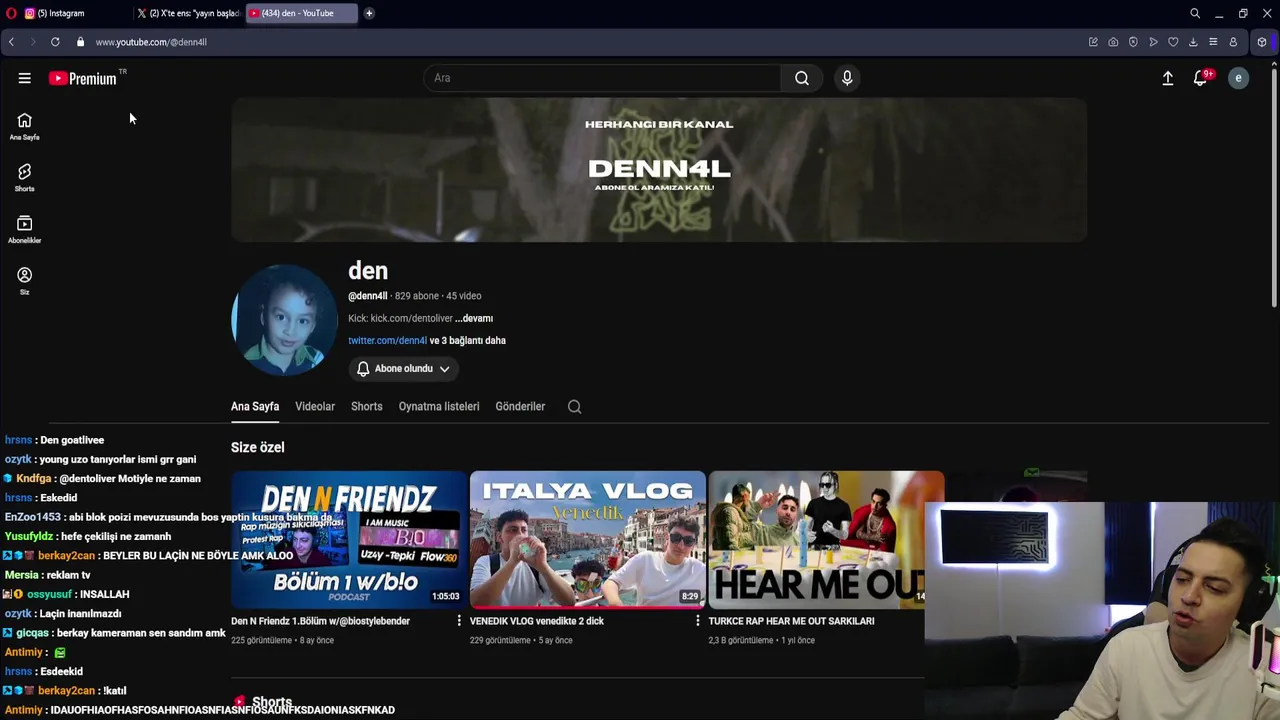
Task: Open browser tab search magnifier
Action: click(x=1195, y=13)
